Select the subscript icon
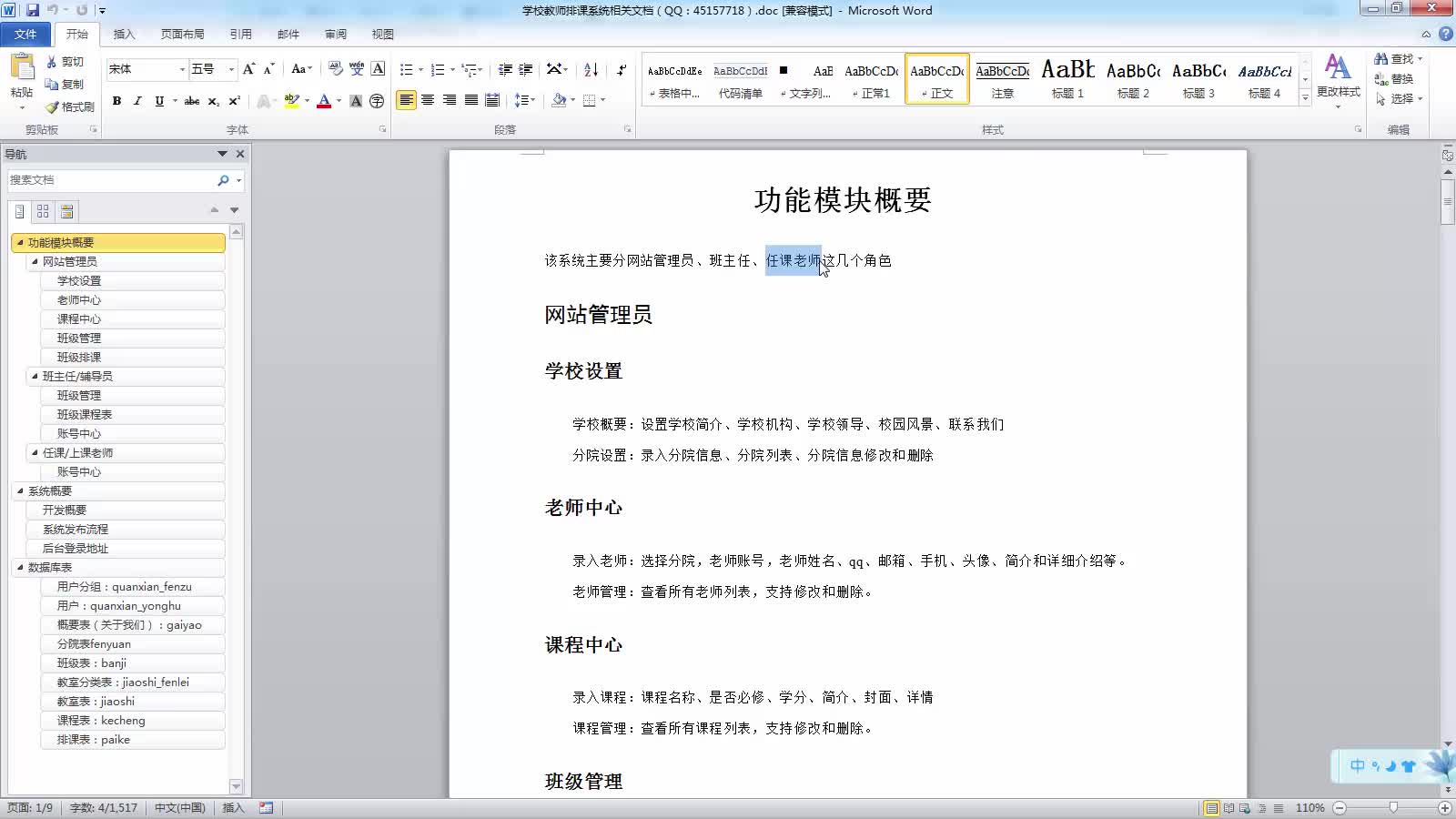 click(216, 101)
